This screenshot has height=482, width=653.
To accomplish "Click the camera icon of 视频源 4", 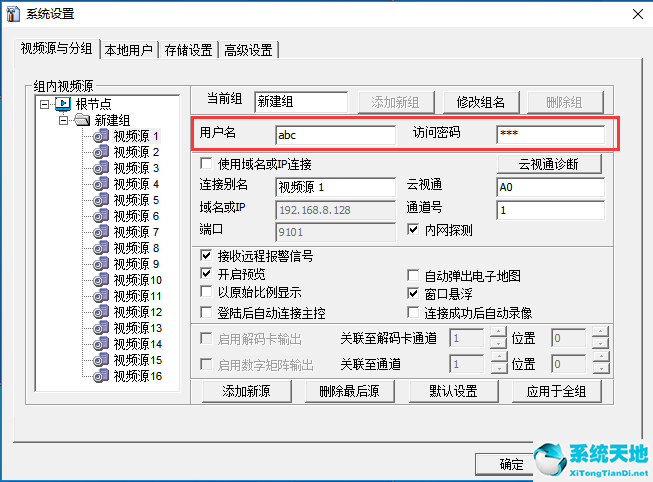I will coord(101,184).
